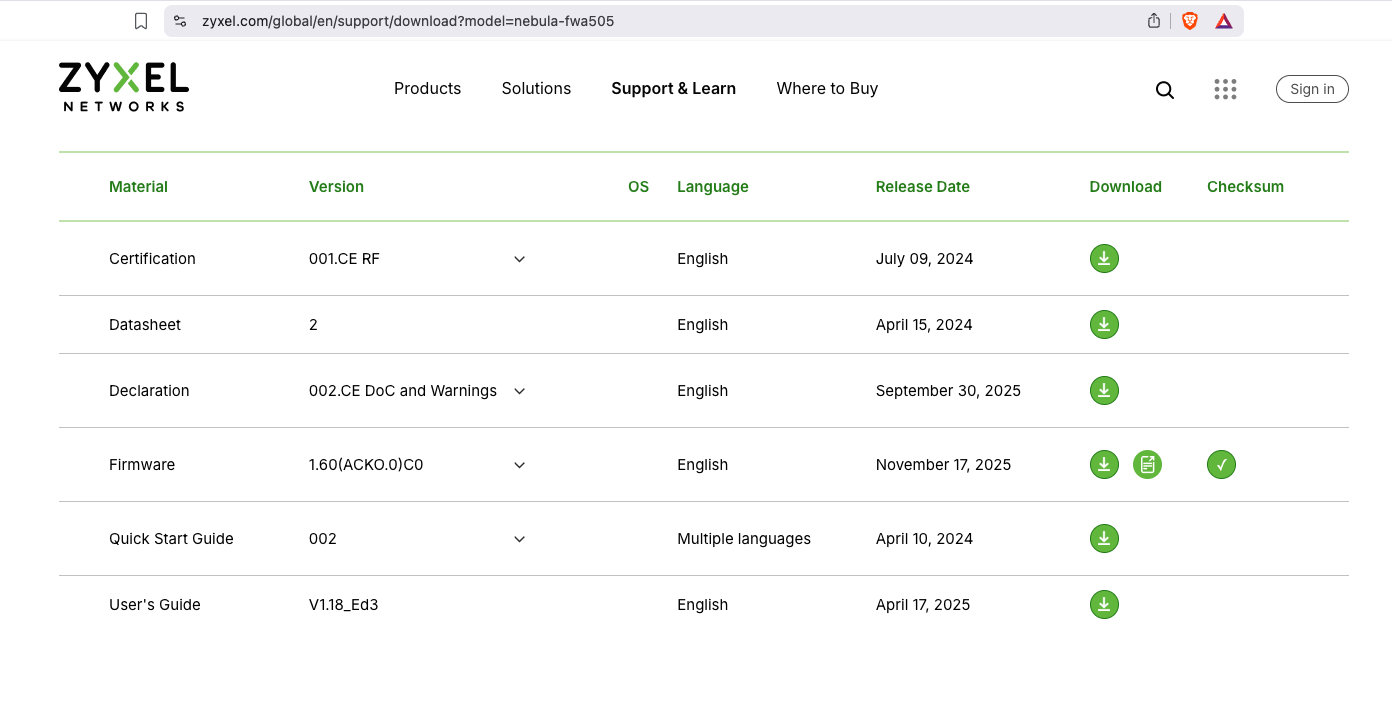1392x702 pixels.
Task: Expand the Firmware version dropdown
Action: 519,465
